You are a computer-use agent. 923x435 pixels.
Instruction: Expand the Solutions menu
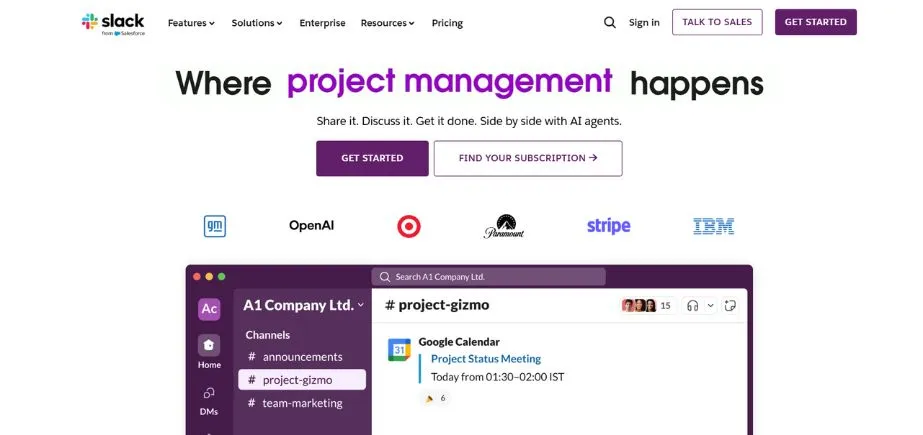click(x=257, y=23)
